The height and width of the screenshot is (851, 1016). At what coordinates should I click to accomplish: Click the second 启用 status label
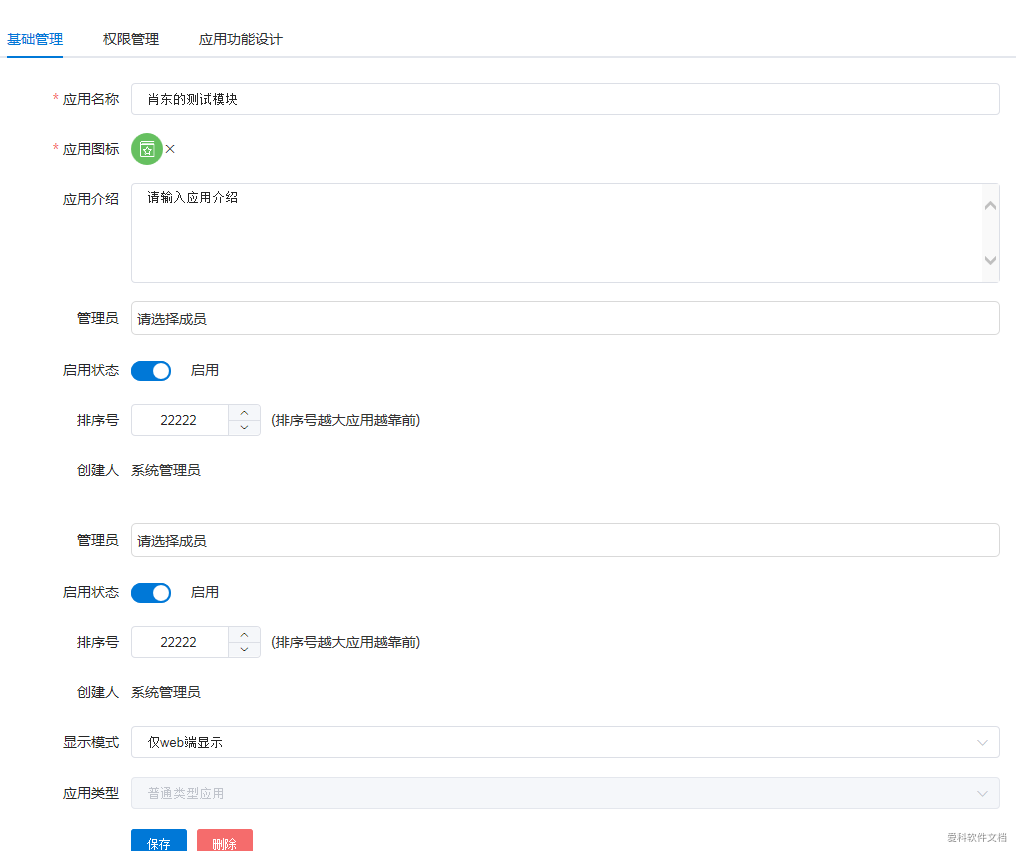coord(205,592)
